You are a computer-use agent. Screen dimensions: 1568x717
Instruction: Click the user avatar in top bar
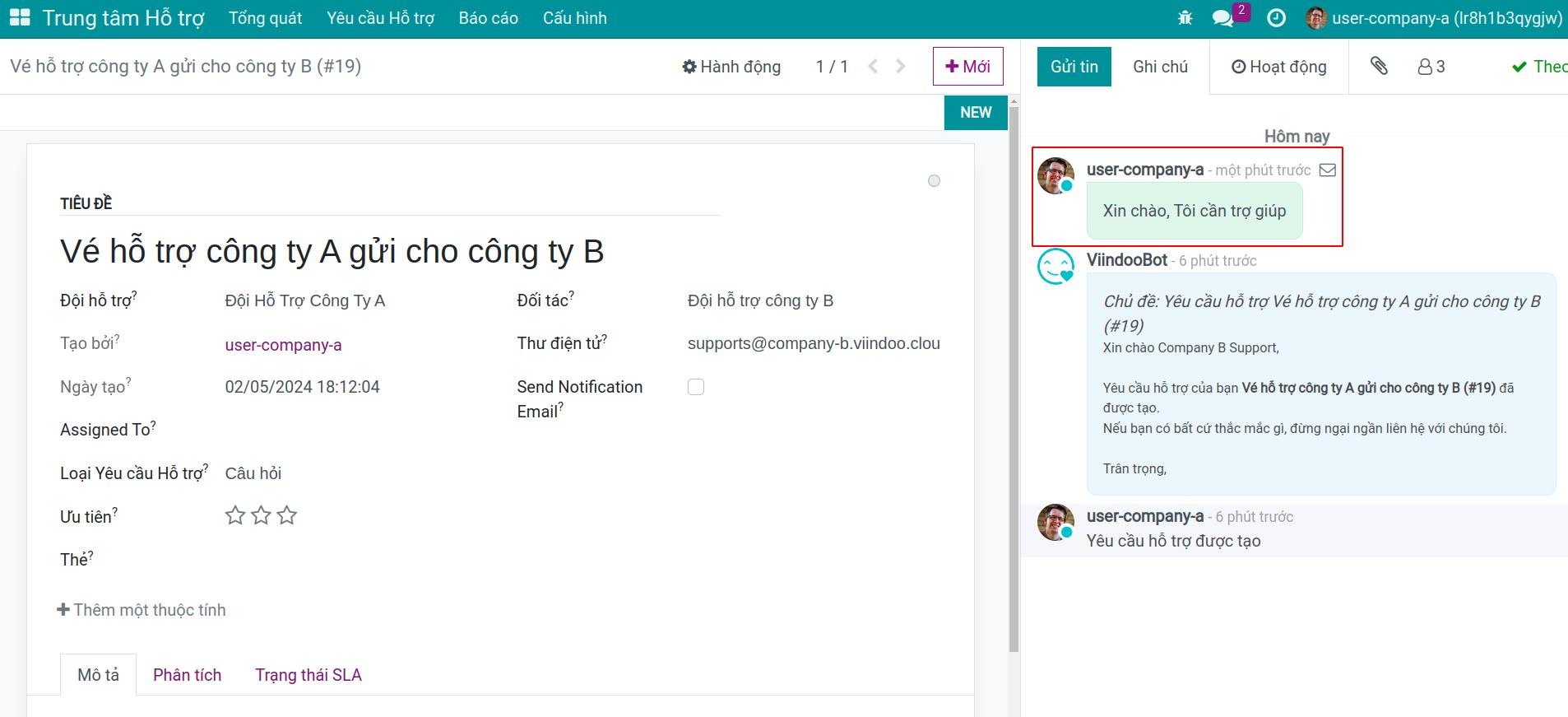tap(1315, 18)
